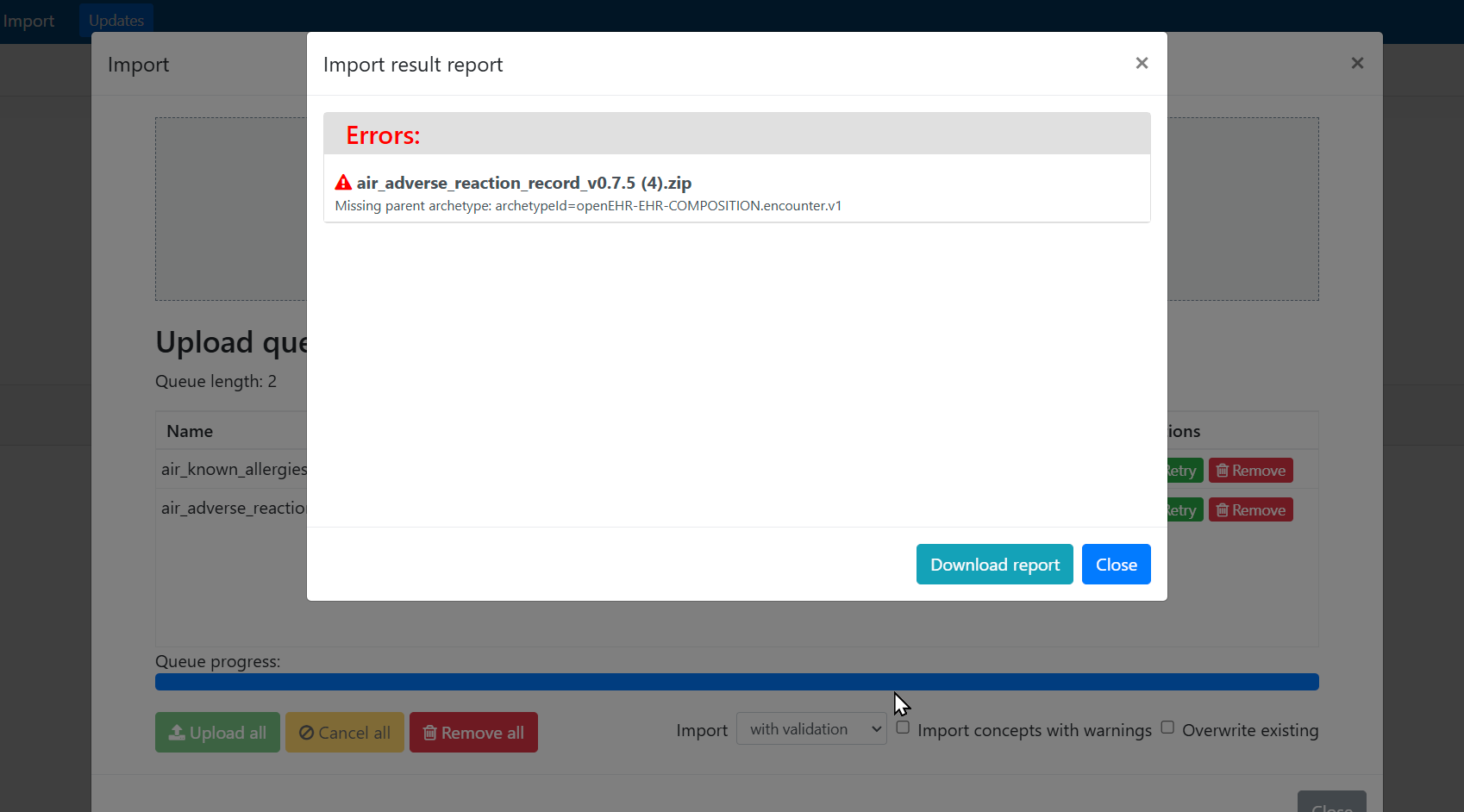Close the Import result report dialog with X

point(1142,63)
